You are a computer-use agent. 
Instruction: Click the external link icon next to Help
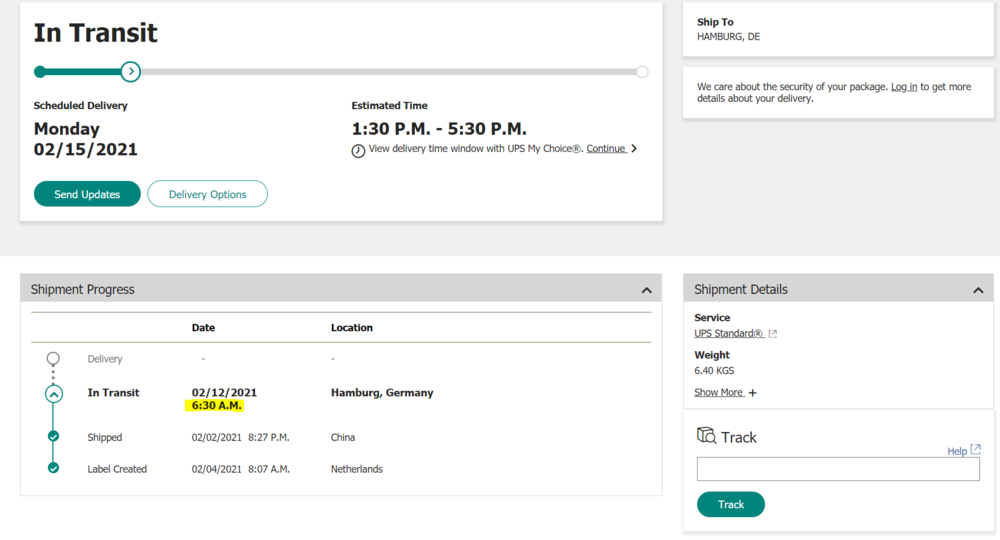(x=976, y=450)
